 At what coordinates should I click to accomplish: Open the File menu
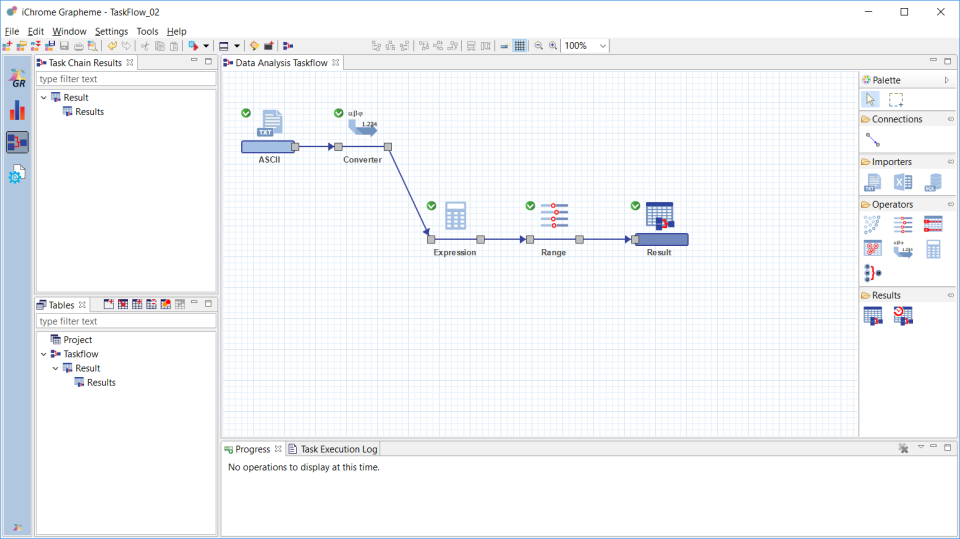point(12,31)
